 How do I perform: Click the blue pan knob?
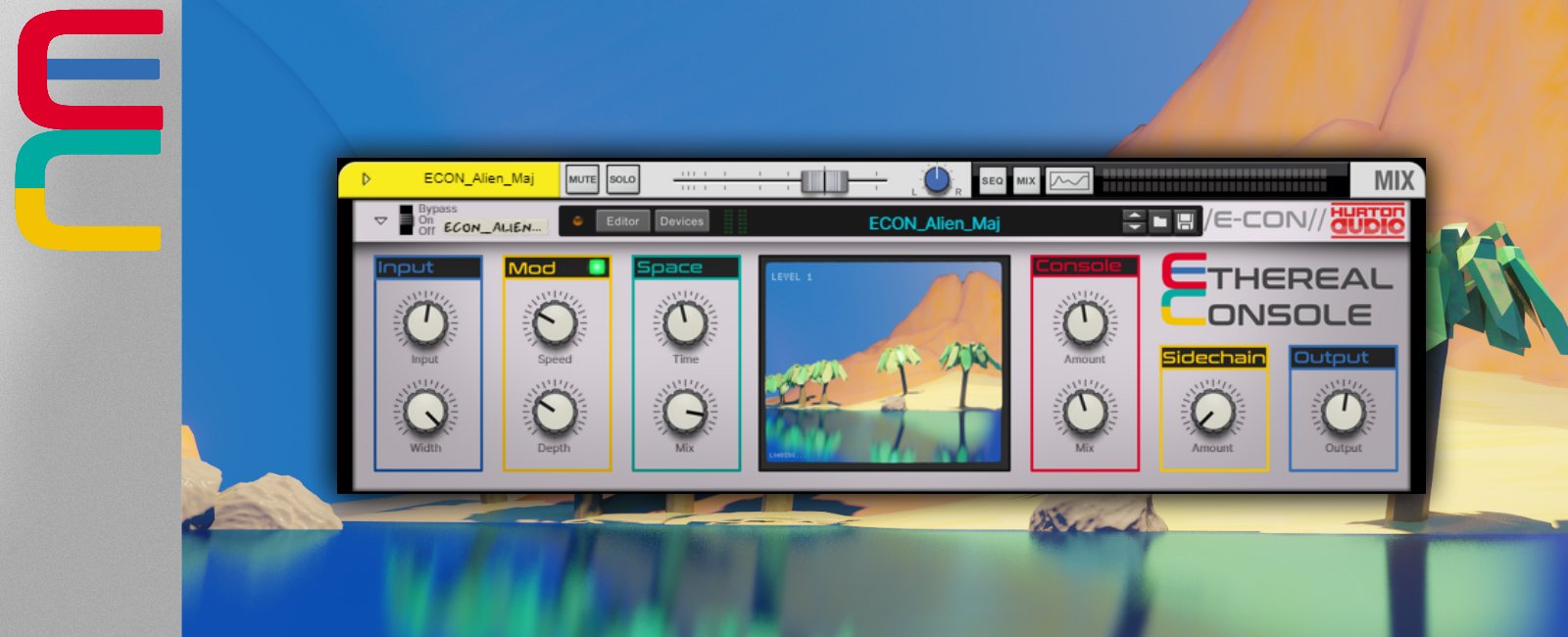click(938, 179)
